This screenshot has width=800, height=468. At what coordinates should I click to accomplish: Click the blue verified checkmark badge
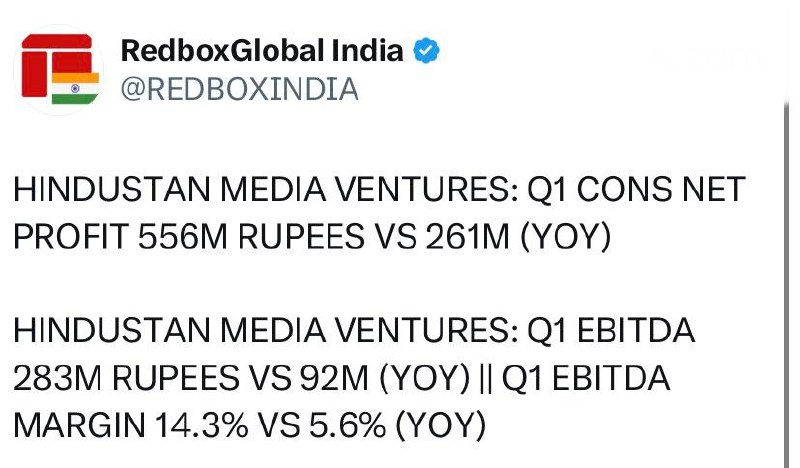(426, 51)
